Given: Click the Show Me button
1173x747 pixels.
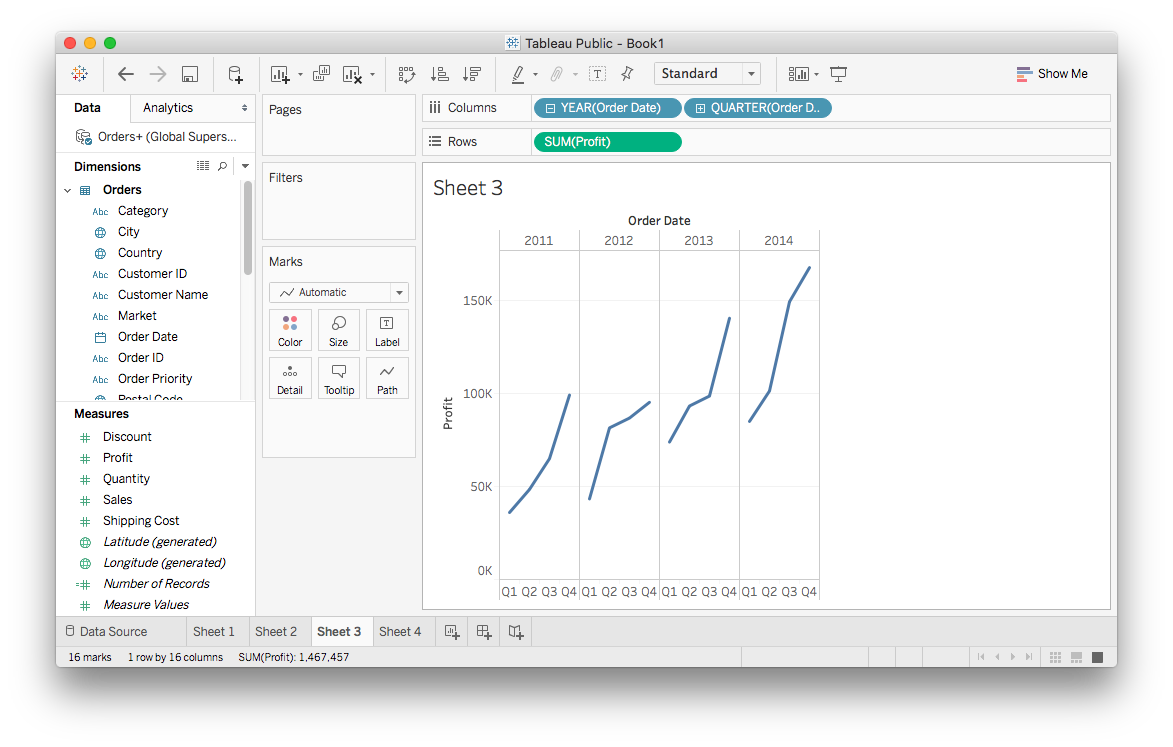Looking at the screenshot, I should click(x=1052, y=74).
